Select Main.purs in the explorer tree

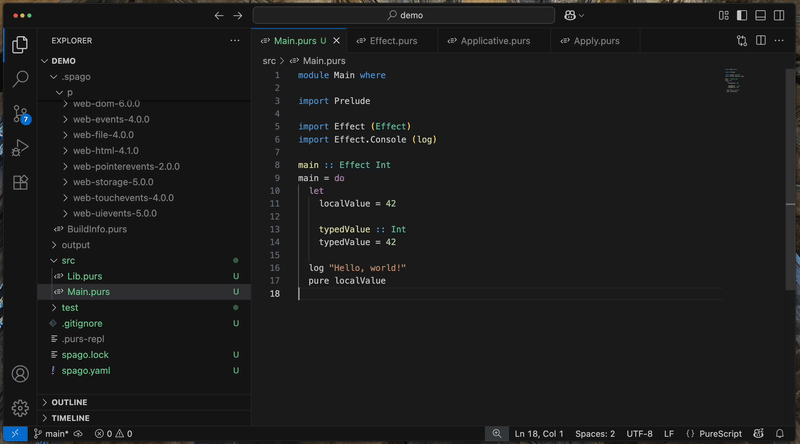(144, 292)
